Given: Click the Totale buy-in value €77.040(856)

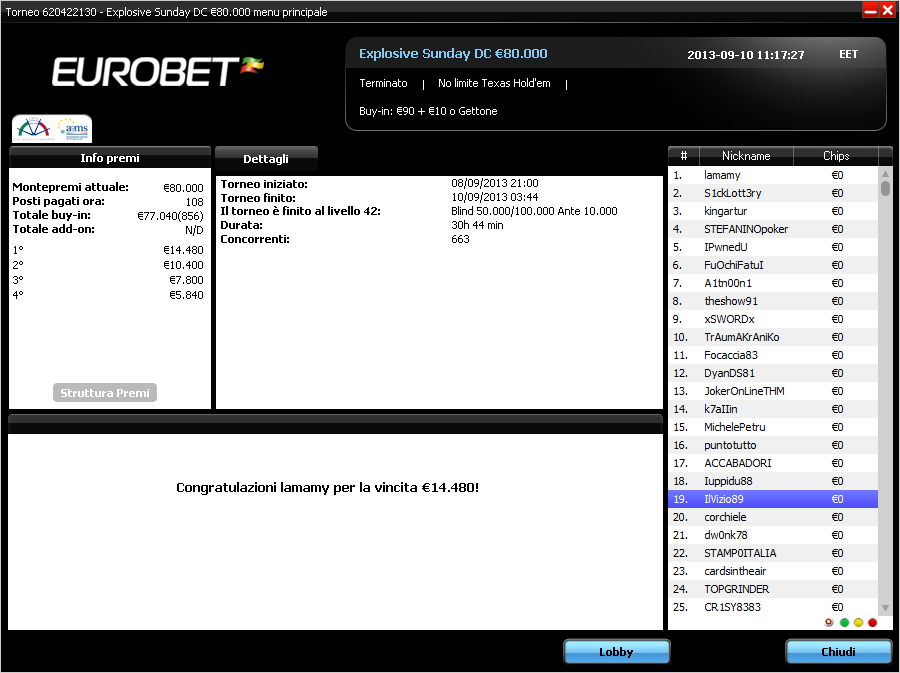Looking at the screenshot, I should click(170, 216).
